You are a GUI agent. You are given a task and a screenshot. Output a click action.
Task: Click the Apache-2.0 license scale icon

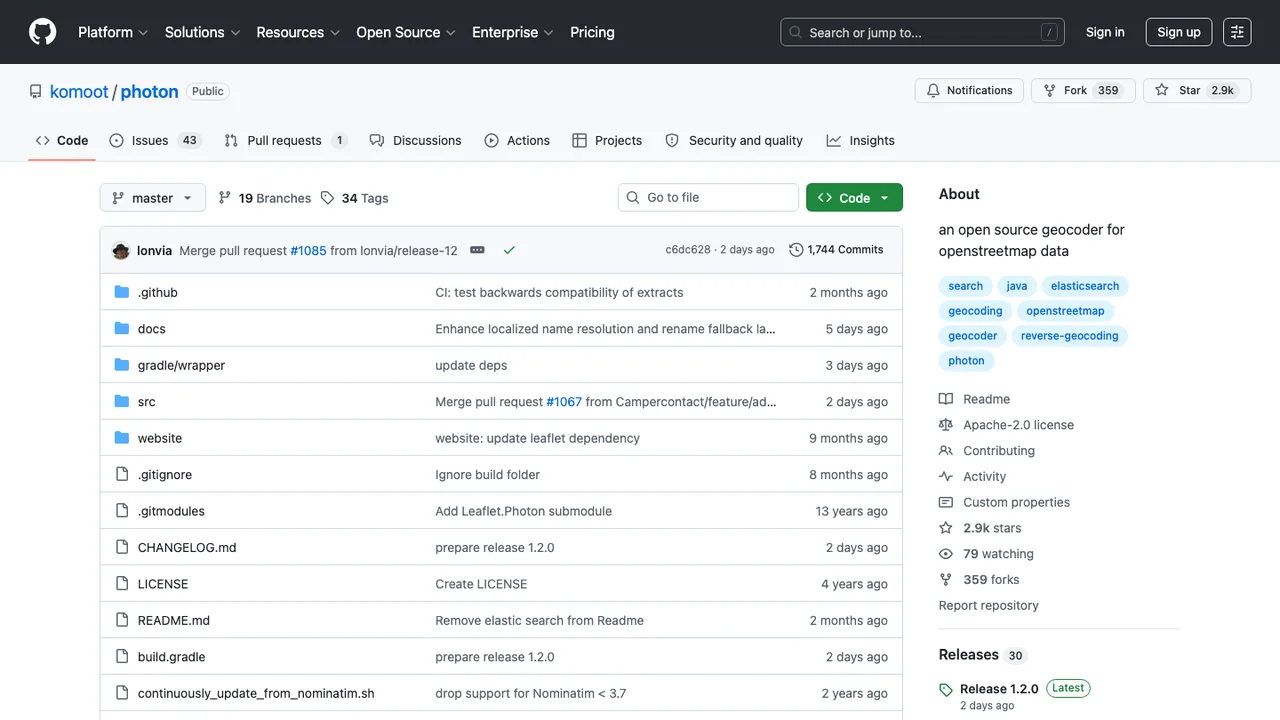[946, 425]
